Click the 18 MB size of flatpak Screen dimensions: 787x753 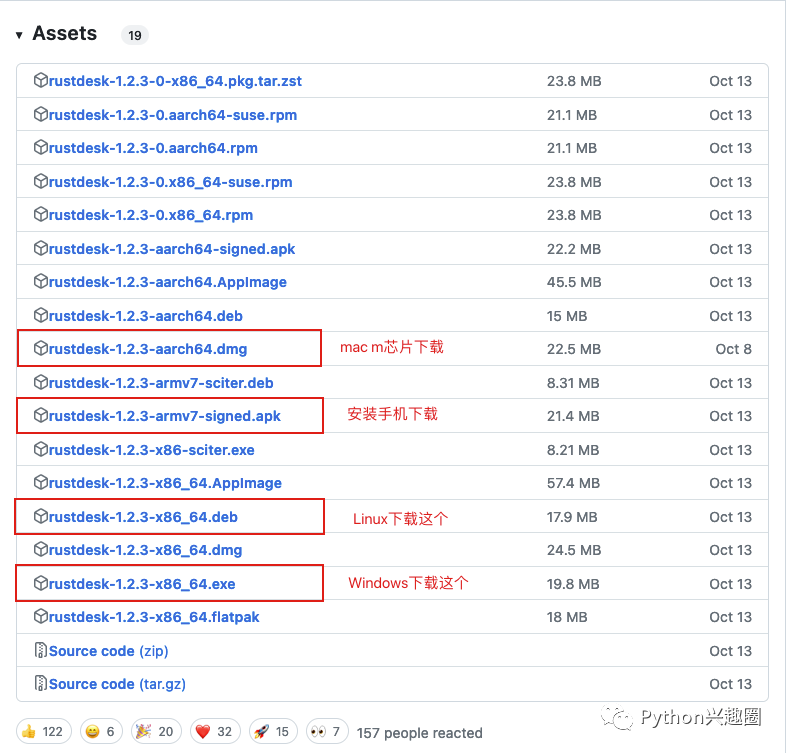[567, 617]
